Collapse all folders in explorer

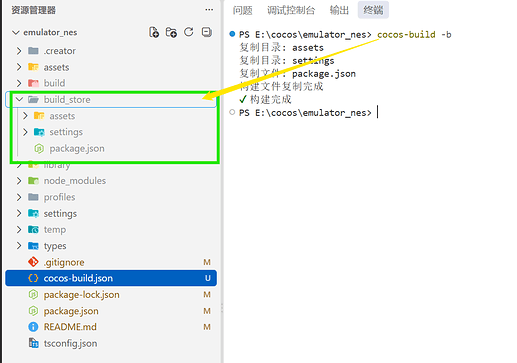tap(207, 32)
